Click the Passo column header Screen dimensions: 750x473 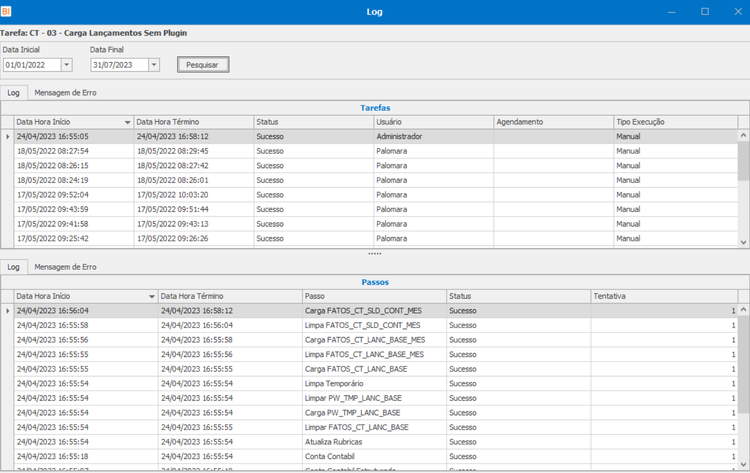coord(375,296)
